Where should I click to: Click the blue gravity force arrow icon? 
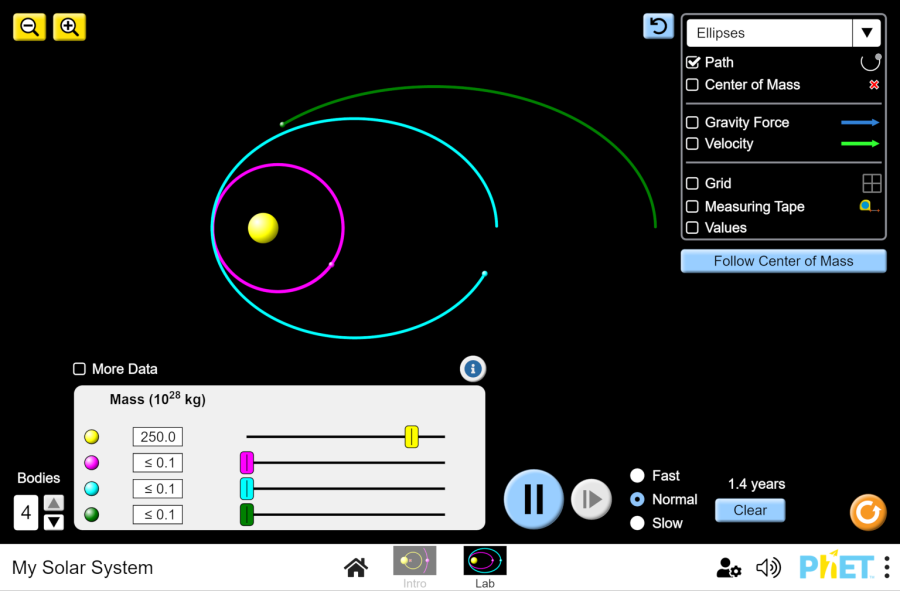click(860, 122)
